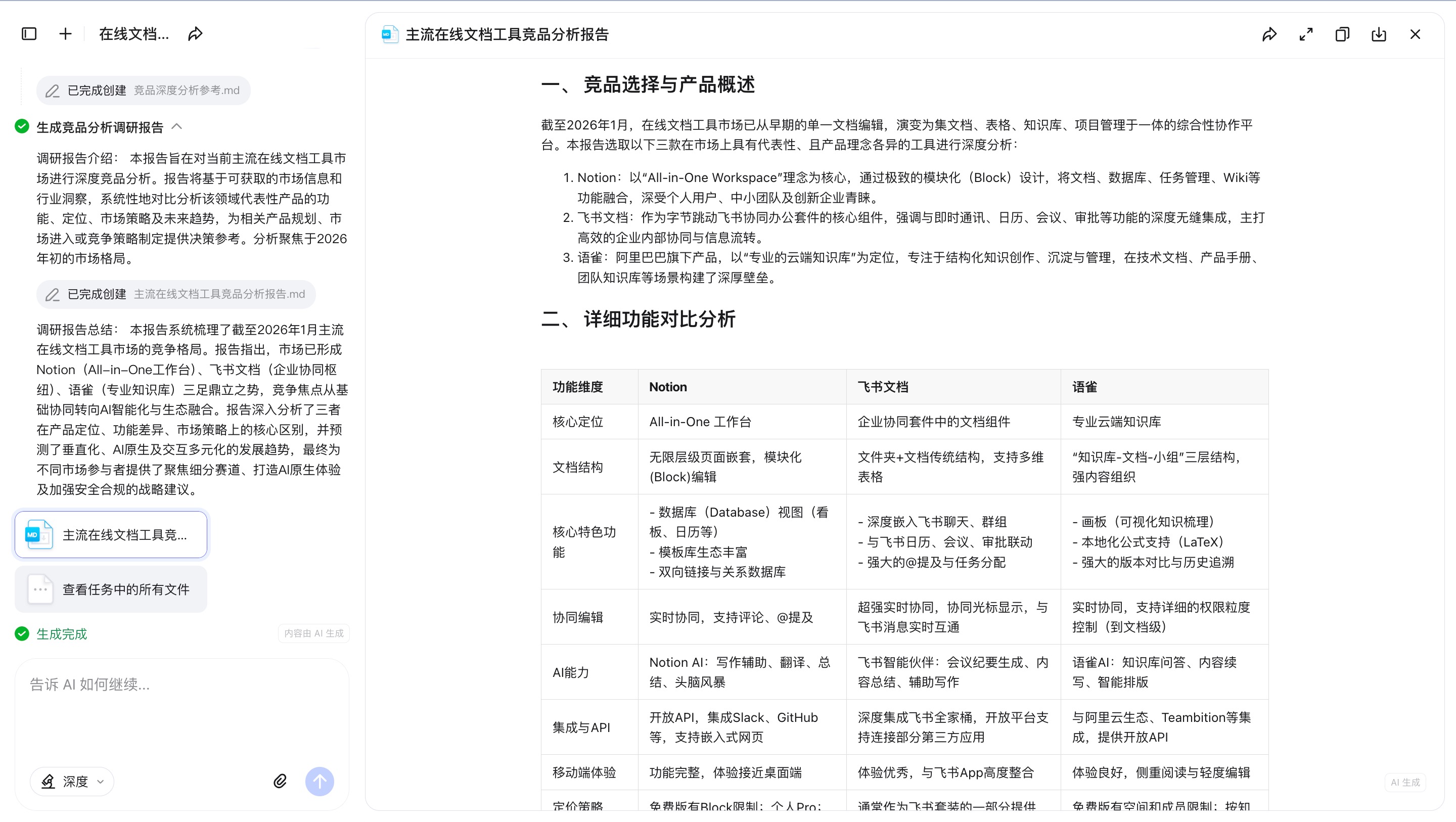Expand the report preview to fullscreen

click(x=1306, y=34)
